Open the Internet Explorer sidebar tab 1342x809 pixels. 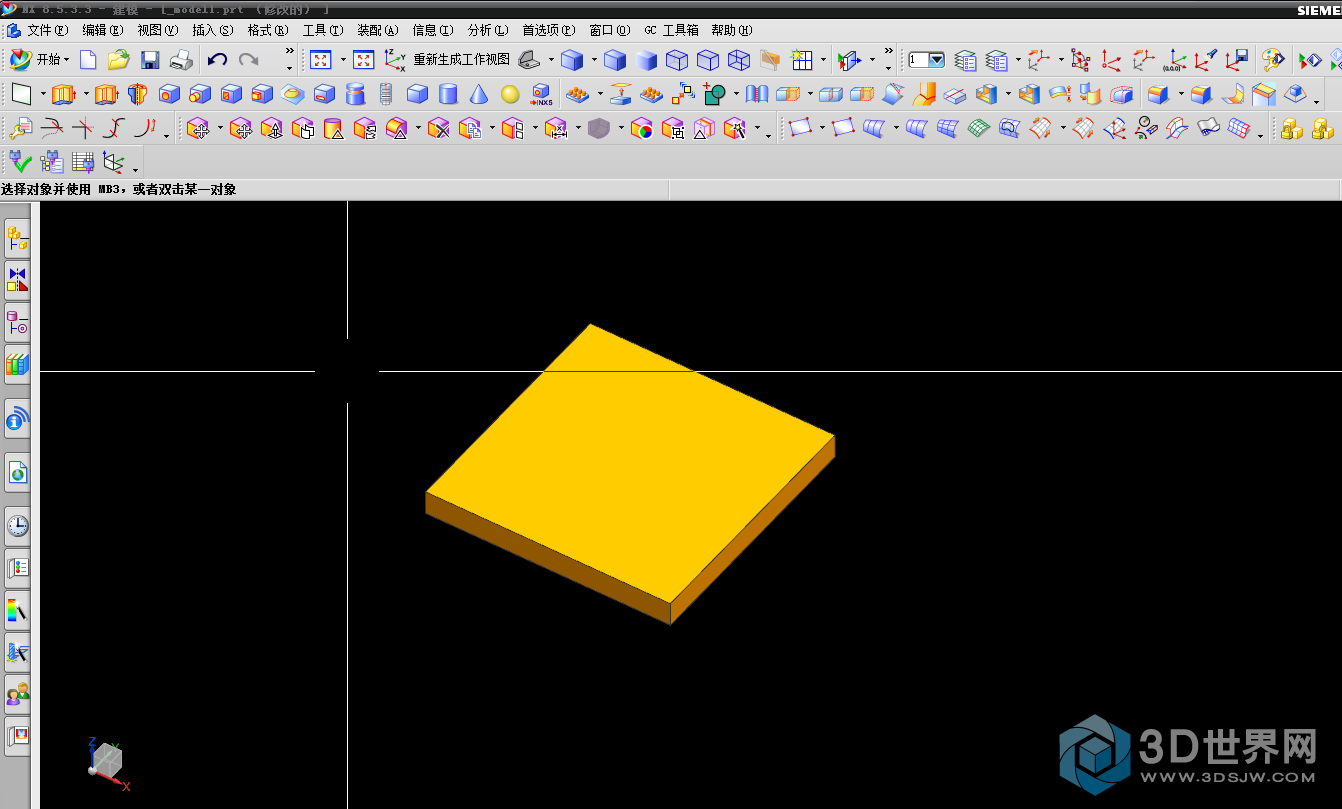tap(18, 472)
